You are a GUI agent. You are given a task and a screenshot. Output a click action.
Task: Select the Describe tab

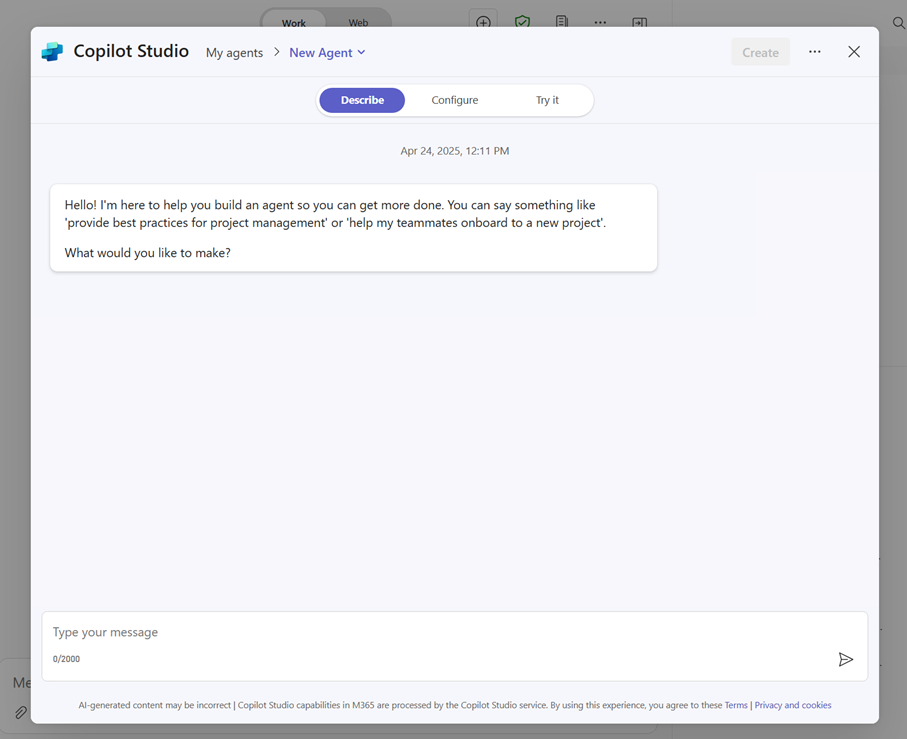coord(362,100)
